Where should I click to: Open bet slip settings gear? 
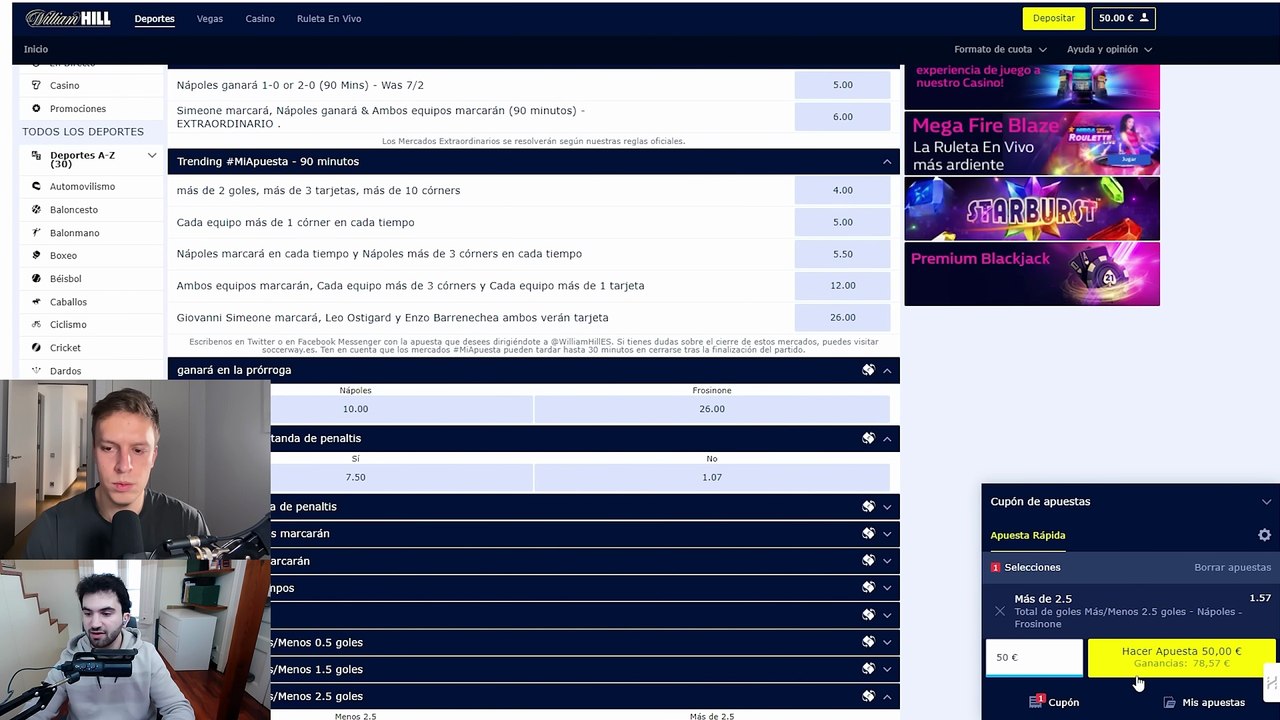tap(1264, 535)
